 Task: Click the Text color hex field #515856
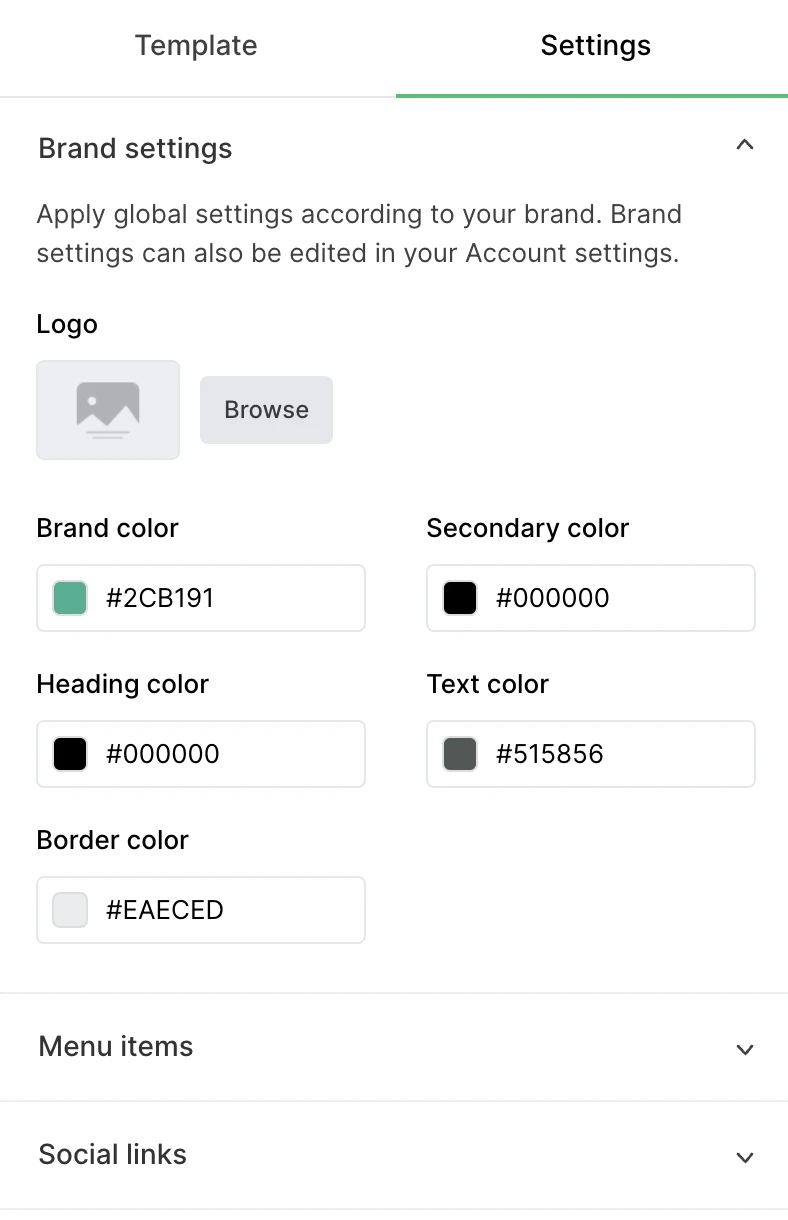618,754
